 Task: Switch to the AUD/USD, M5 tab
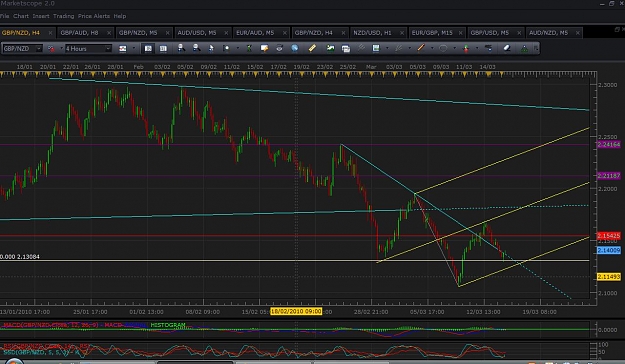197,33
